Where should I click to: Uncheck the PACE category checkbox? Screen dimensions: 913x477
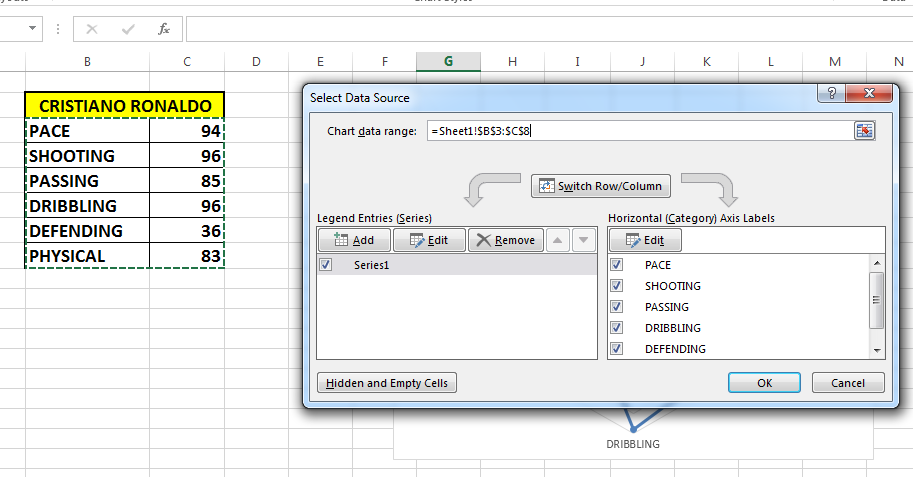click(617, 265)
